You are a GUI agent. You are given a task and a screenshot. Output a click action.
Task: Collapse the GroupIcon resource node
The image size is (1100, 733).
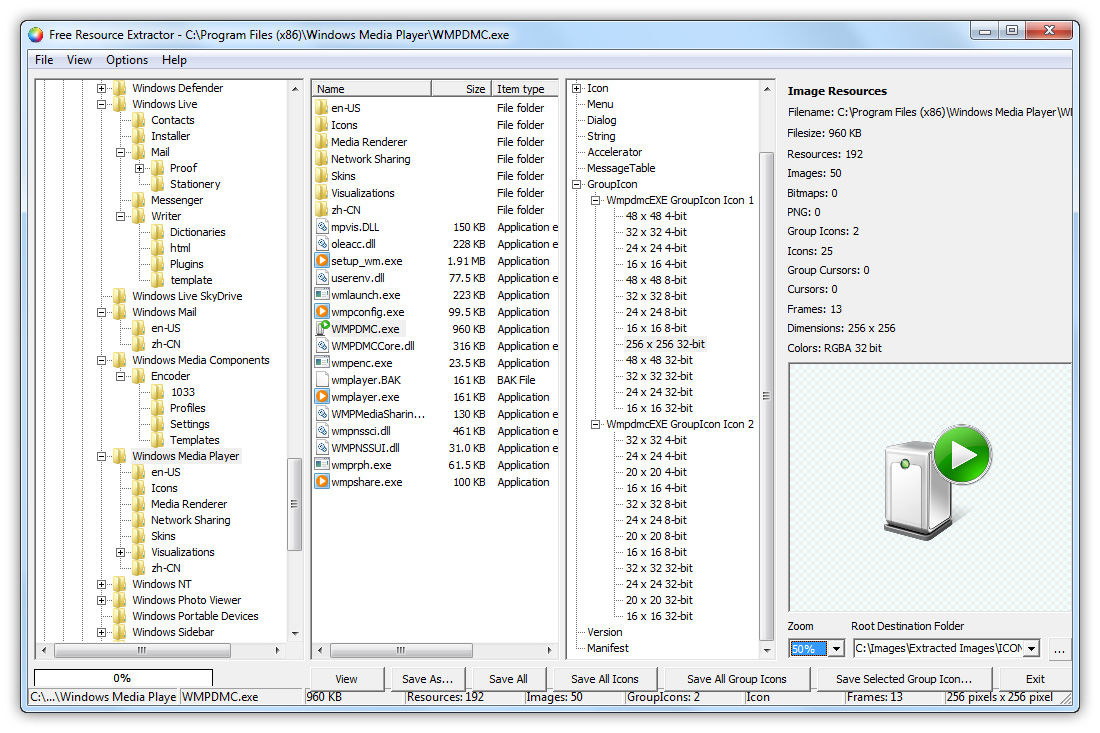(577, 184)
